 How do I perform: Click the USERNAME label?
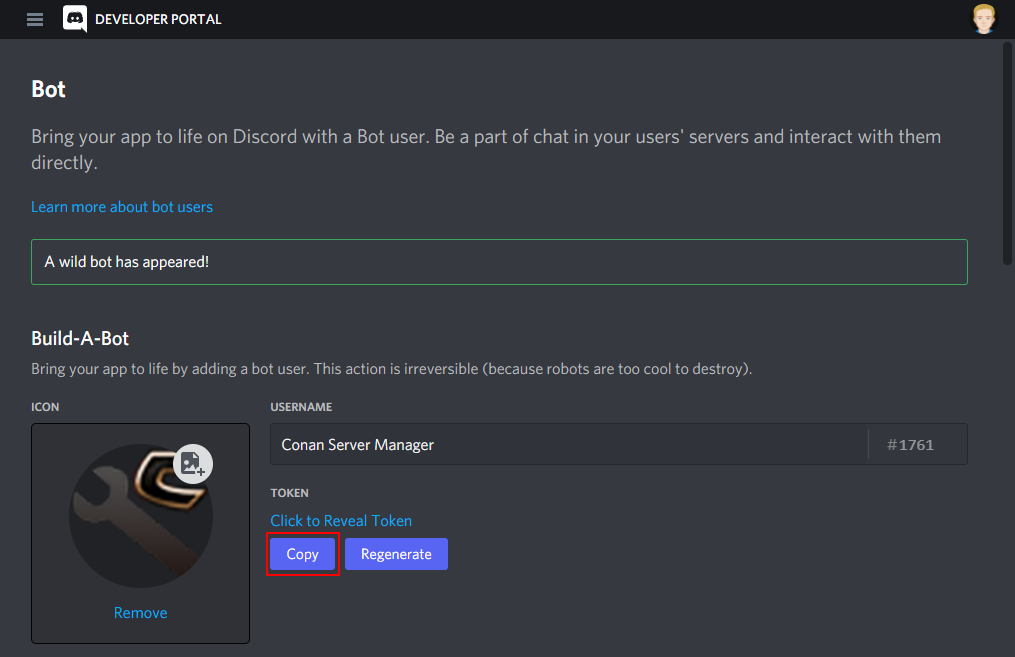pos(301,406)
